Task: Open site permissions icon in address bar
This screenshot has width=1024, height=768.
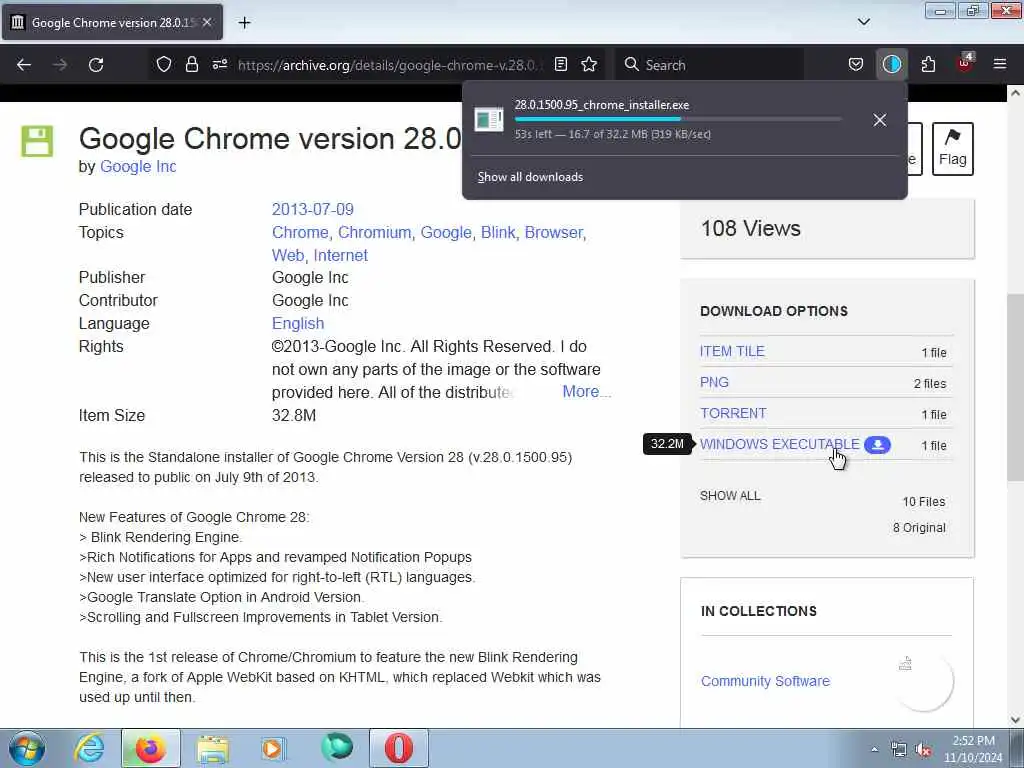Action: (219, 65)
